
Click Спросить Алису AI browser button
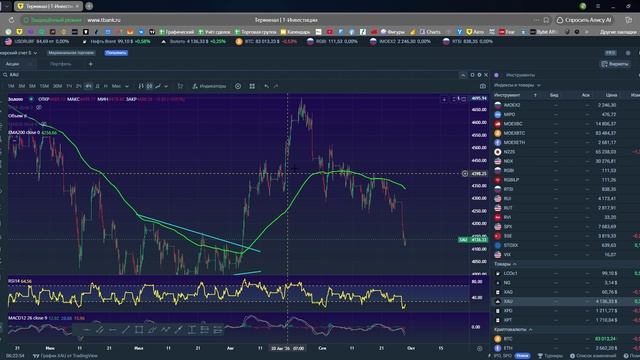[585, 20]
